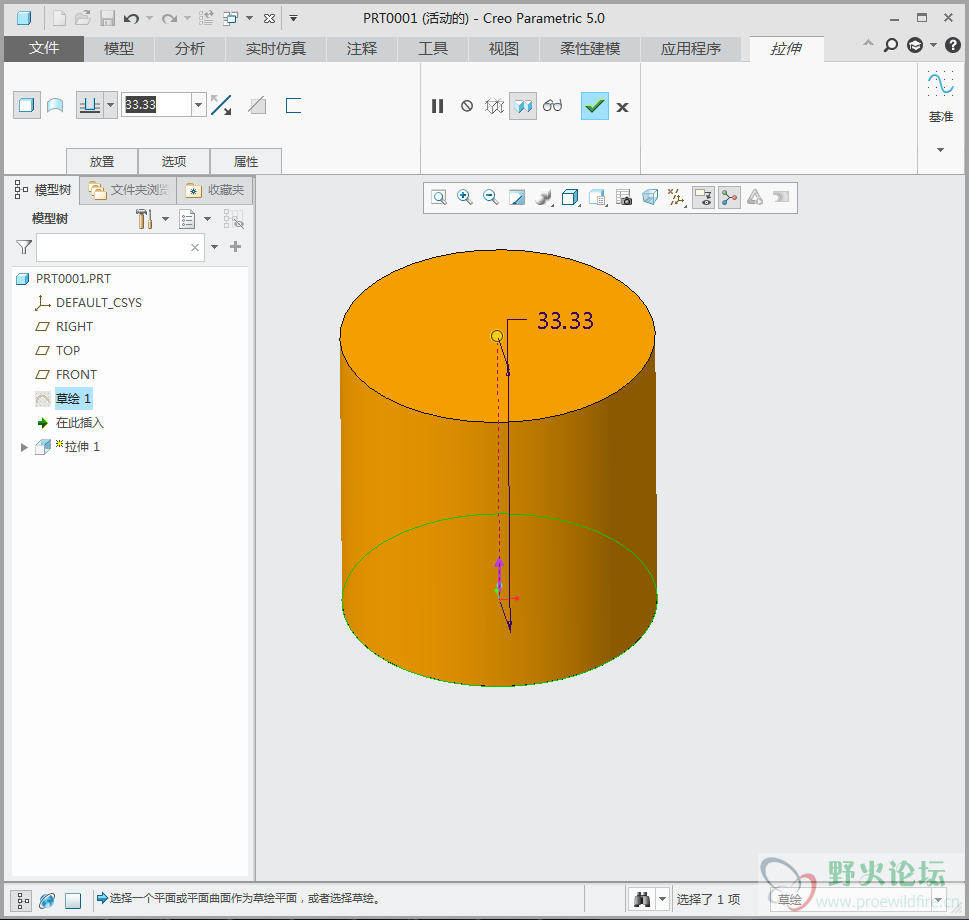The height and width of the screenshot is (920, 969).
Task: Click the New file icon
Action: point(59,19)
